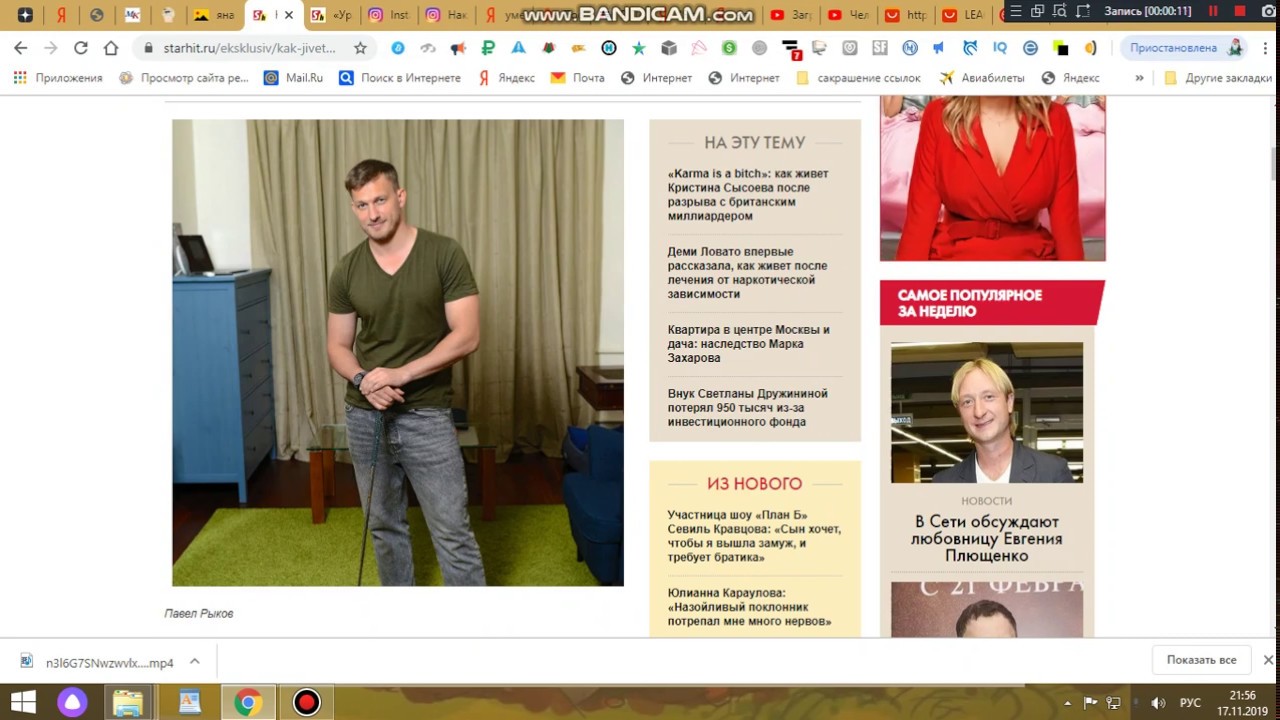Show hidden system tray icons
Viewport: 1280px width, 720px height.
click(x=1068, y=703)
